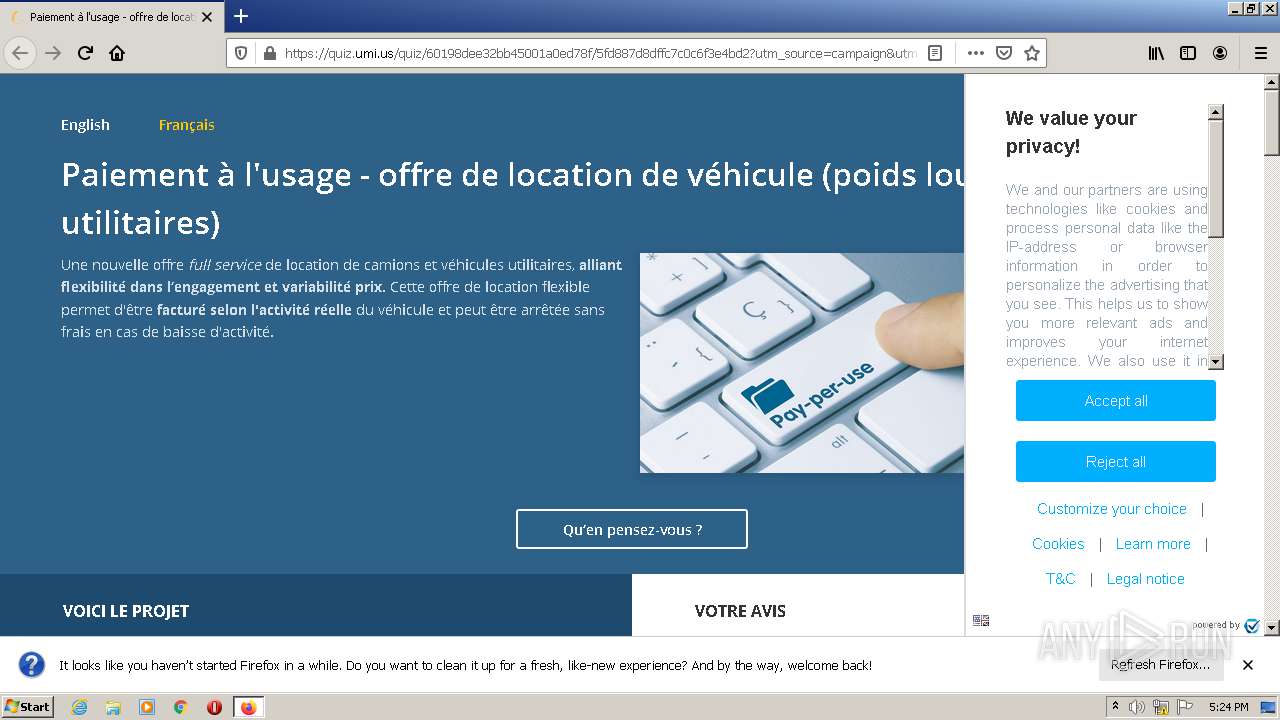Open a new browser tab
Screen dimensions: 1280x720
tap(240, 16)
